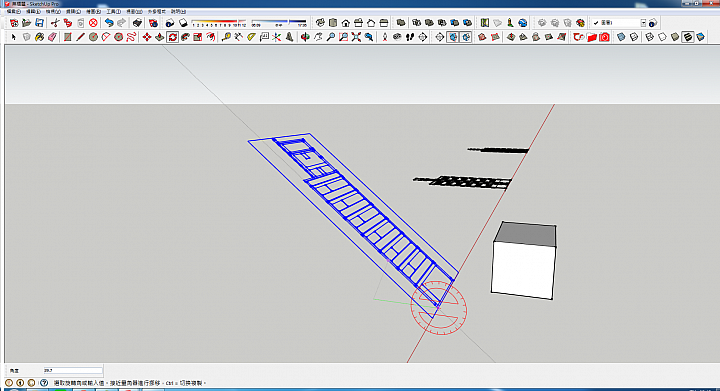Expand the layer dropdown list
Image resolution: width=720 pixels, height=391 pixels.
point(643,23)
